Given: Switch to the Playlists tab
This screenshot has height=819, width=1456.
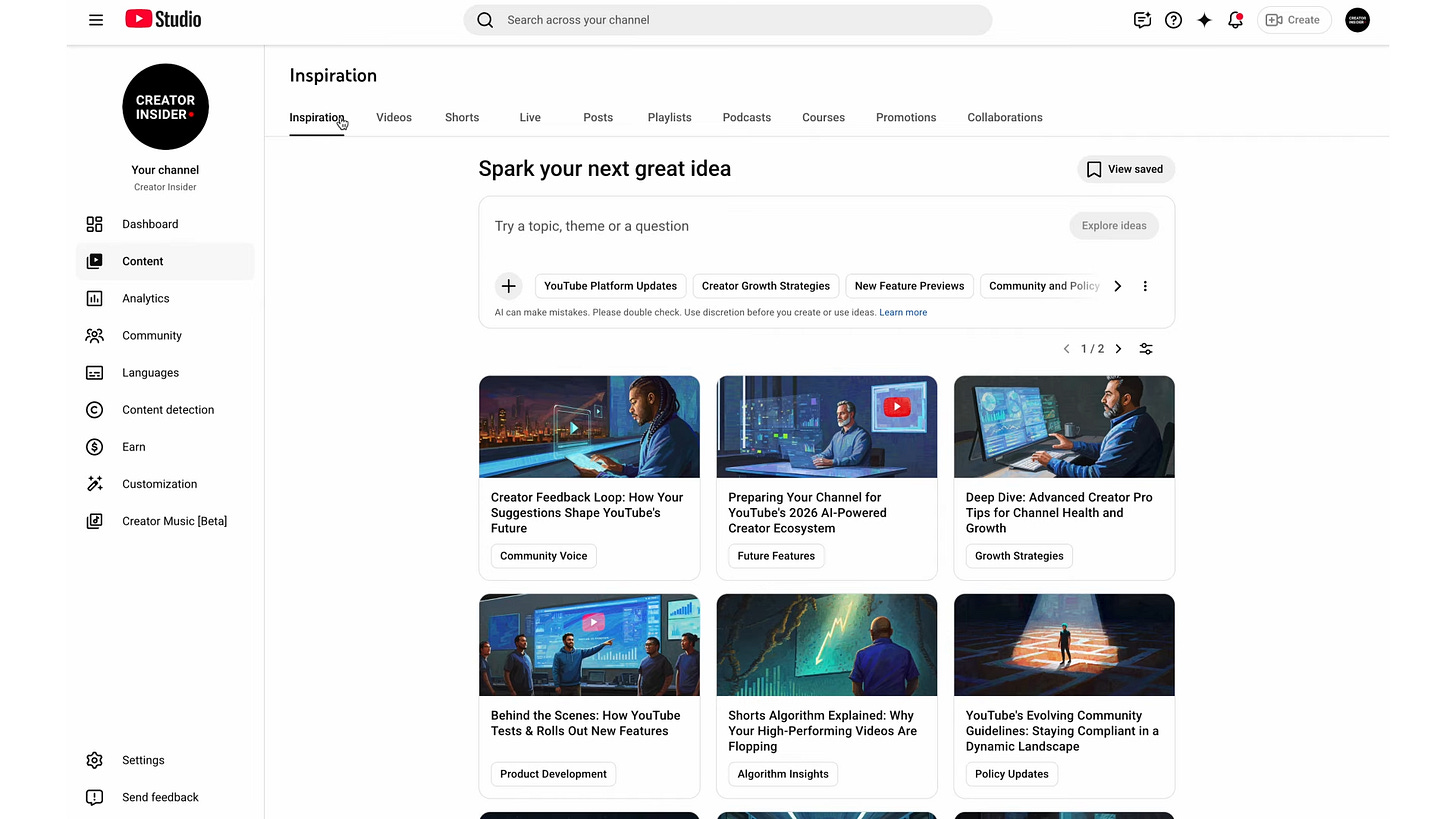Looking at the screenshot, I should pos(669,117).
